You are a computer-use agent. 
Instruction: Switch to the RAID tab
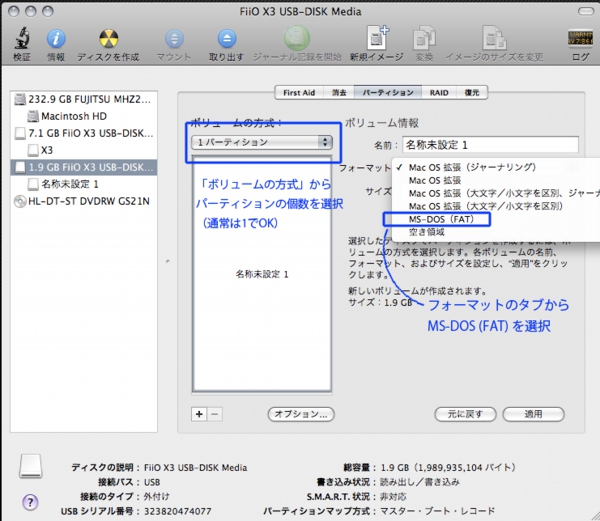[x=439, y=92]
